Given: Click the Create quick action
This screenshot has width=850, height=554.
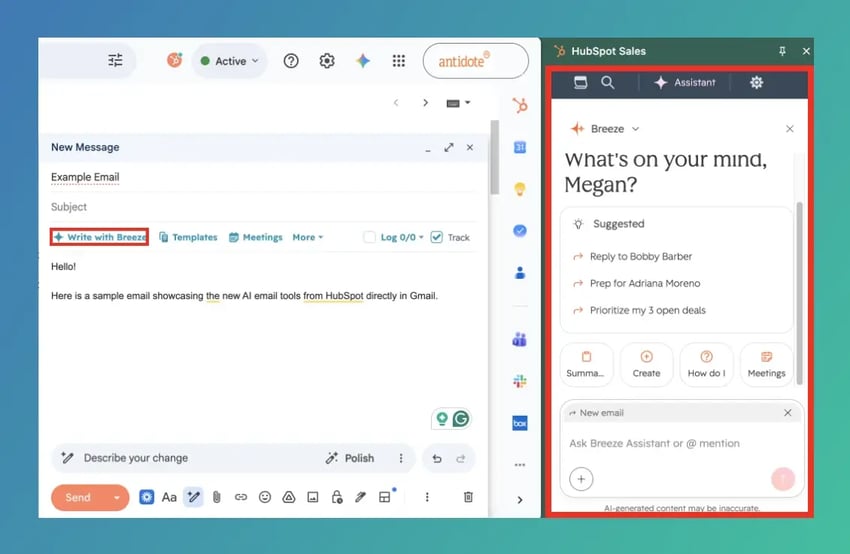Looking at the screenshot, I should pos(646,365).
